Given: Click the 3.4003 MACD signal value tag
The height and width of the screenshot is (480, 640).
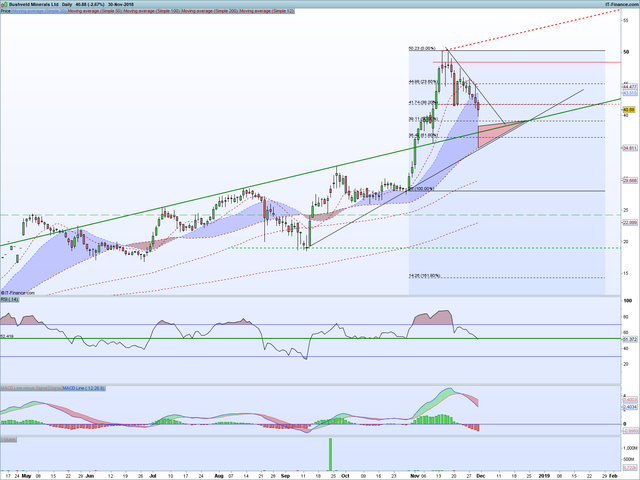Looking at the screenshot, I should pos(629,401).
